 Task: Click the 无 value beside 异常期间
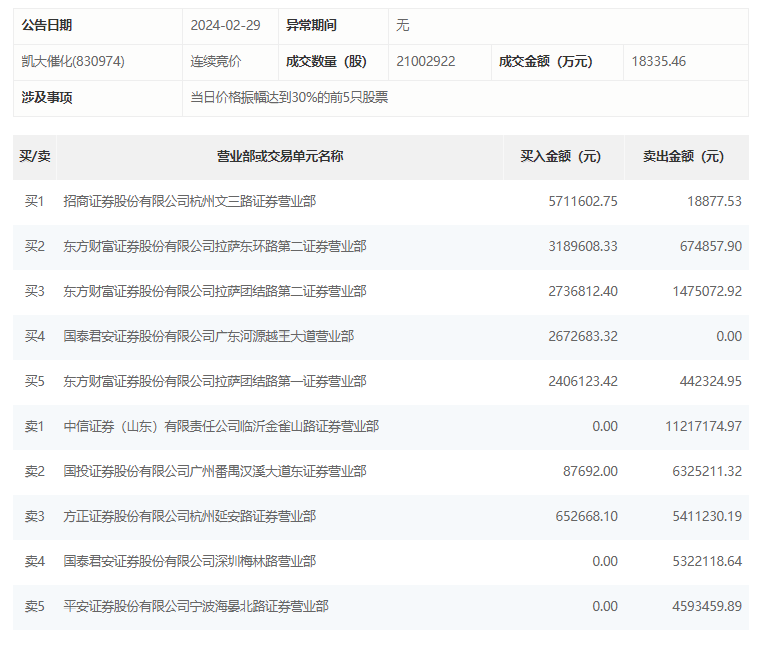click(403, 25)
